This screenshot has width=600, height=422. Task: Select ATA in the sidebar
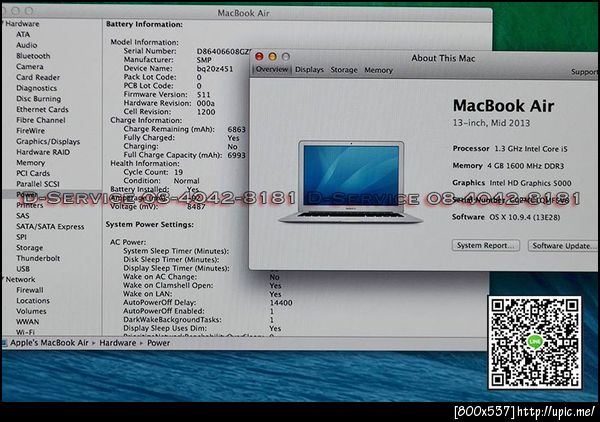tap(23, 34)
